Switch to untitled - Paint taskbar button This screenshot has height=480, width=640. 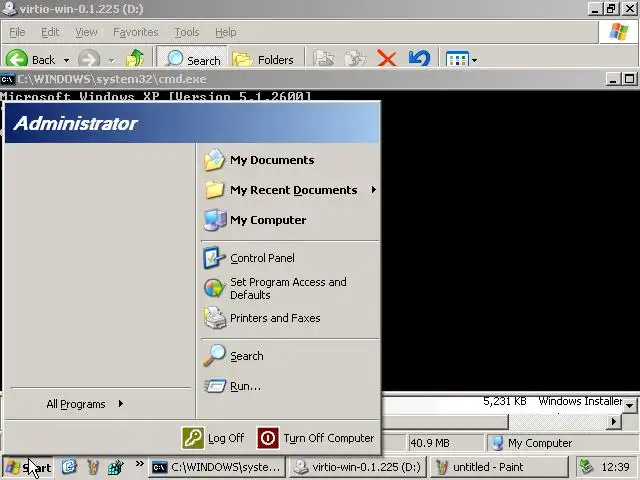[x=499, y=467]
